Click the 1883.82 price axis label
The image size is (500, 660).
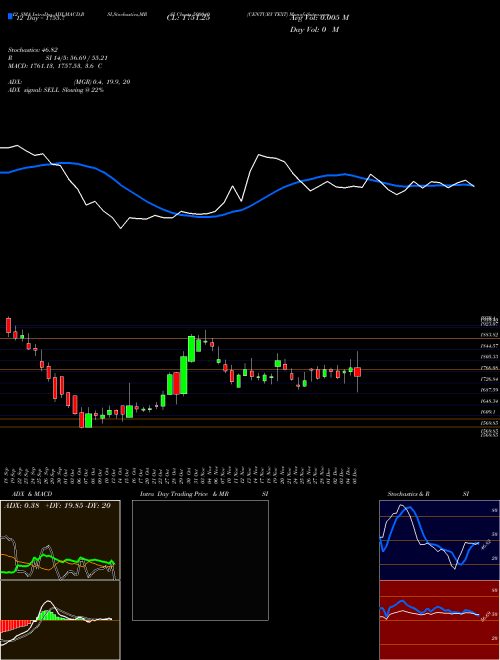tap(489, 335)
